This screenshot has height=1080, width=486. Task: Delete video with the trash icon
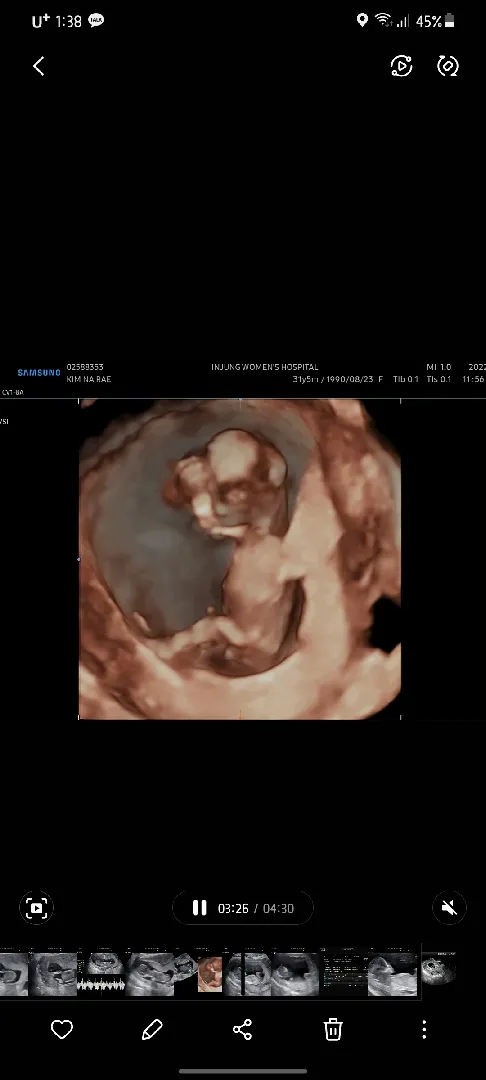333,1029
